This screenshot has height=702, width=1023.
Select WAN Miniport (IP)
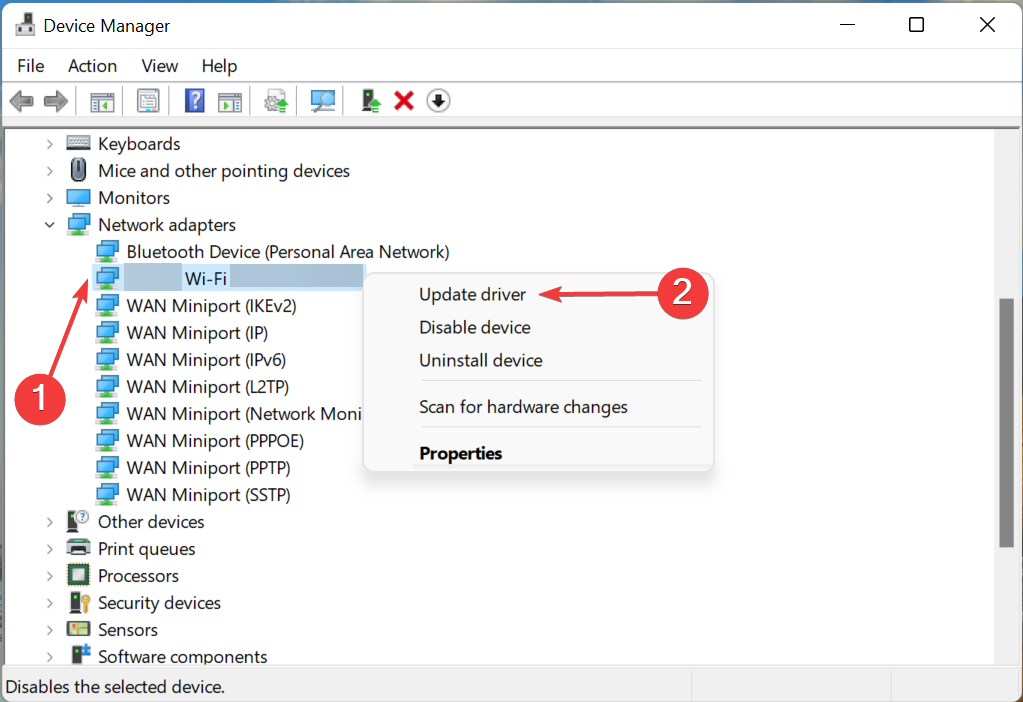pyautogui.click(x=197, y=333)
